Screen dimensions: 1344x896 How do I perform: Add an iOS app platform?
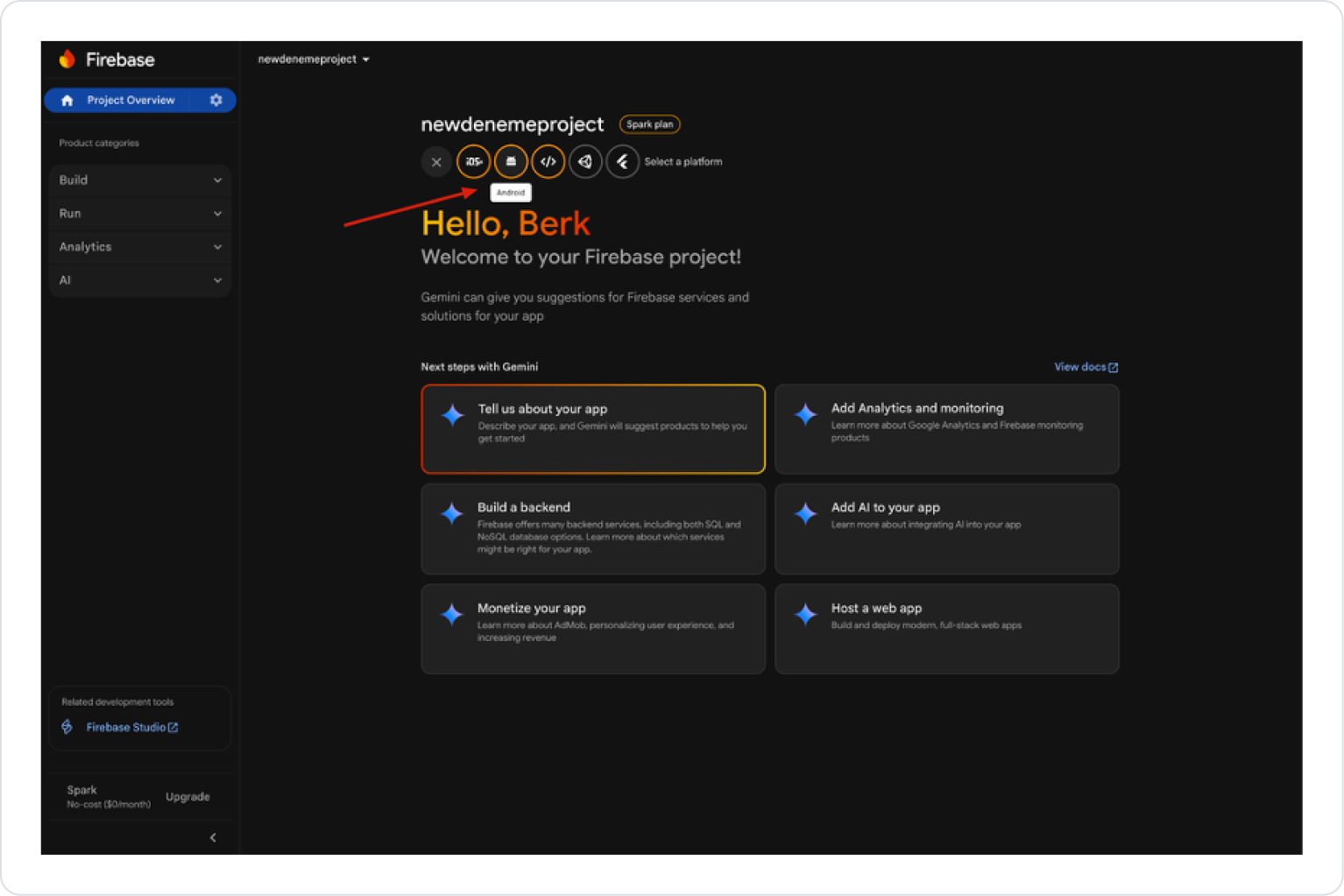click(x=473, y=161)
